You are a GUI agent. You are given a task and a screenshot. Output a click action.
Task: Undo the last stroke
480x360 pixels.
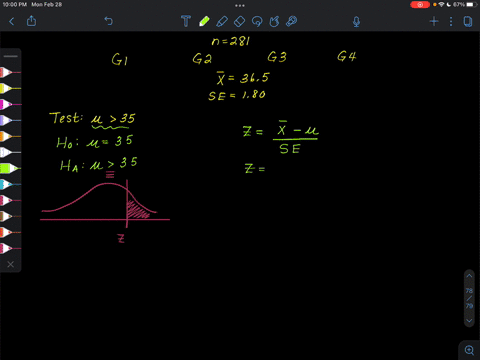pyautogui.click(x=109, y=21)
